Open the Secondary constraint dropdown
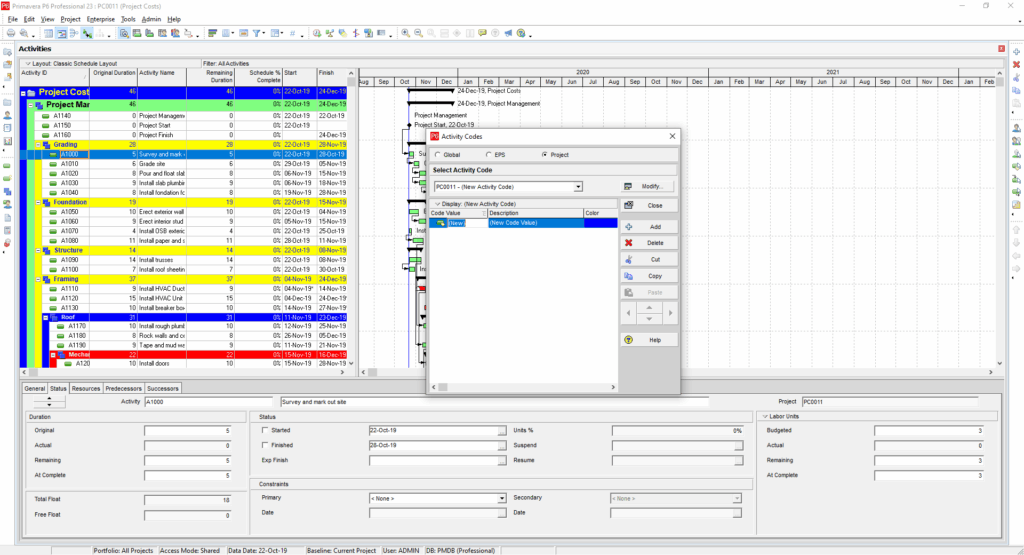Image resolution: width=1024 pixels, height=555 pixels. 737,498
